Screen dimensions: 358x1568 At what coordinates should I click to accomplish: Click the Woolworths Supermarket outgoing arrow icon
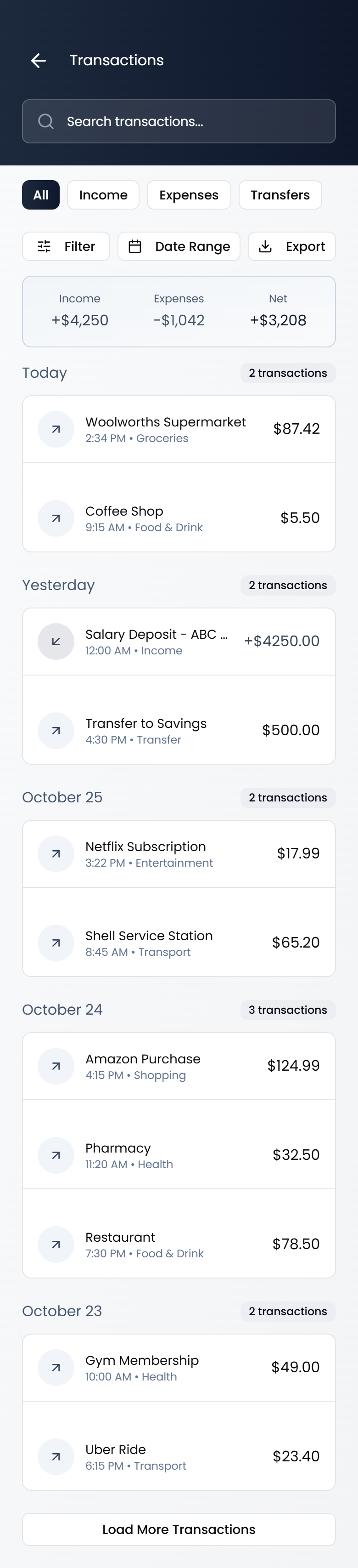[56, 429]
